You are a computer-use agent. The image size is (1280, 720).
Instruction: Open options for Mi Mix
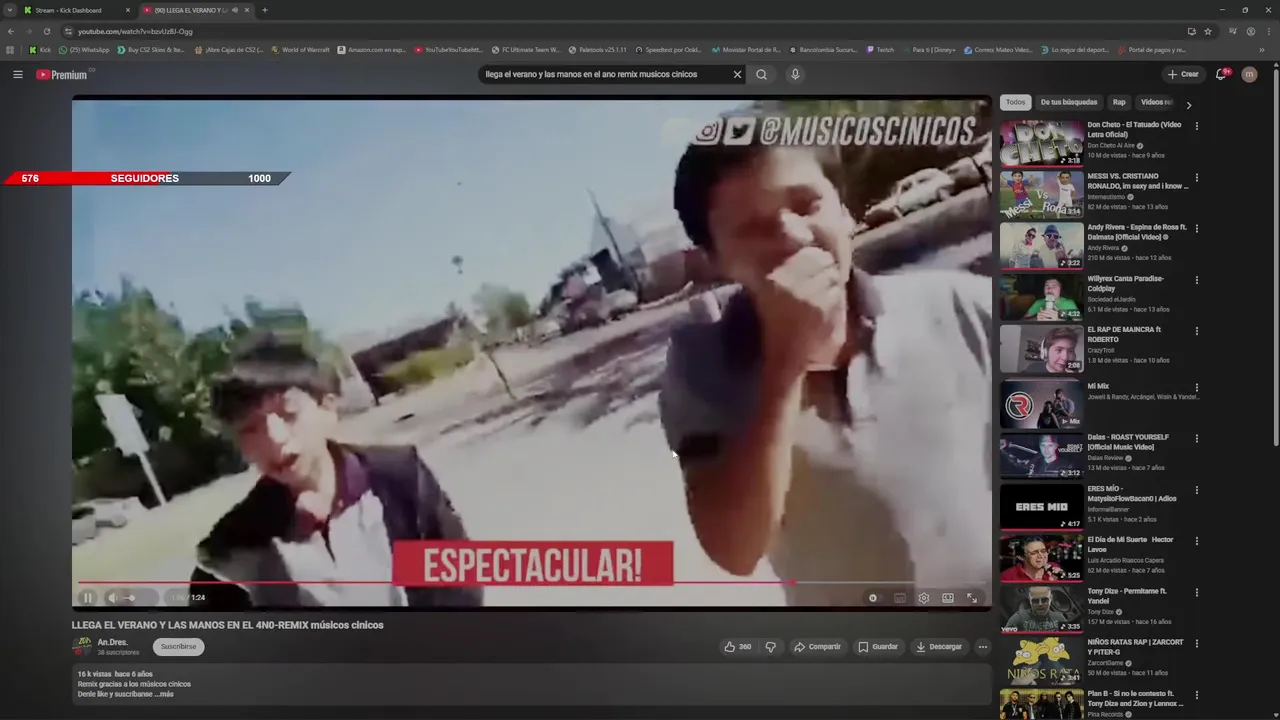tap(1196, 388)
